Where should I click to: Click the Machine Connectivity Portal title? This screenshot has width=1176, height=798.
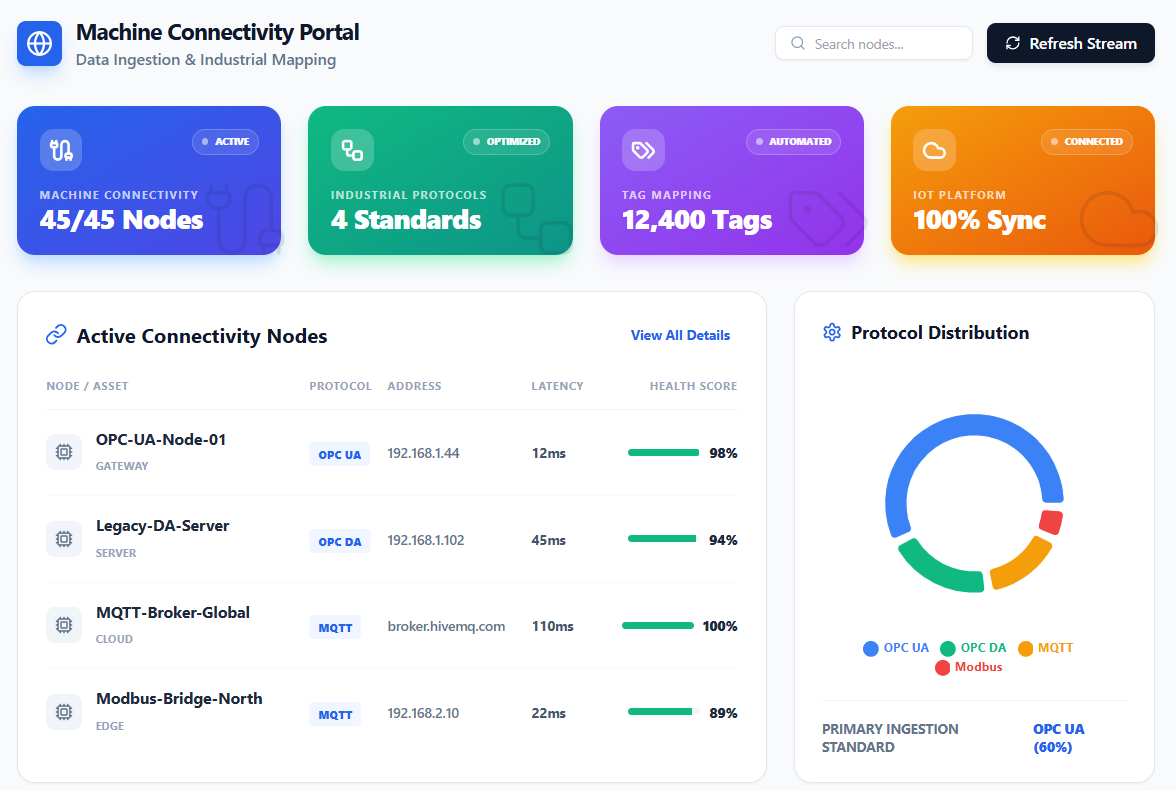point(218,32)
